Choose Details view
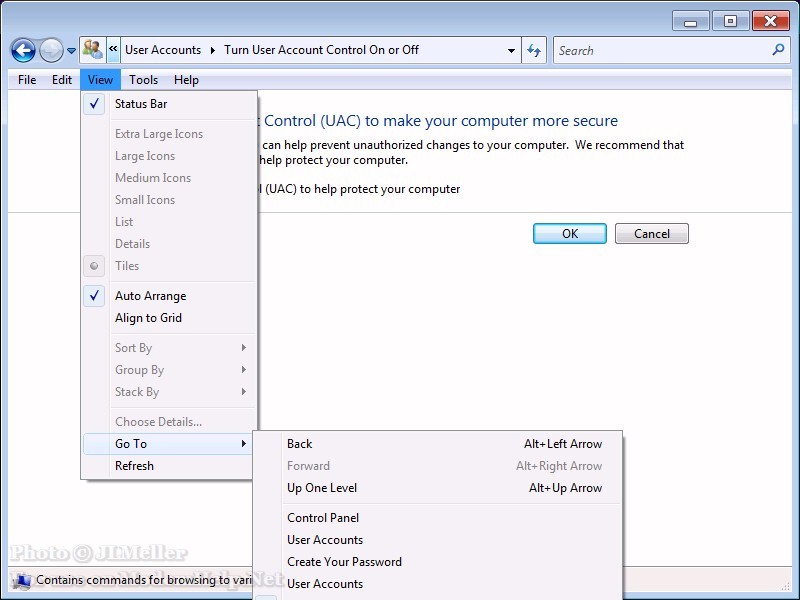 (x=169, y=243)
